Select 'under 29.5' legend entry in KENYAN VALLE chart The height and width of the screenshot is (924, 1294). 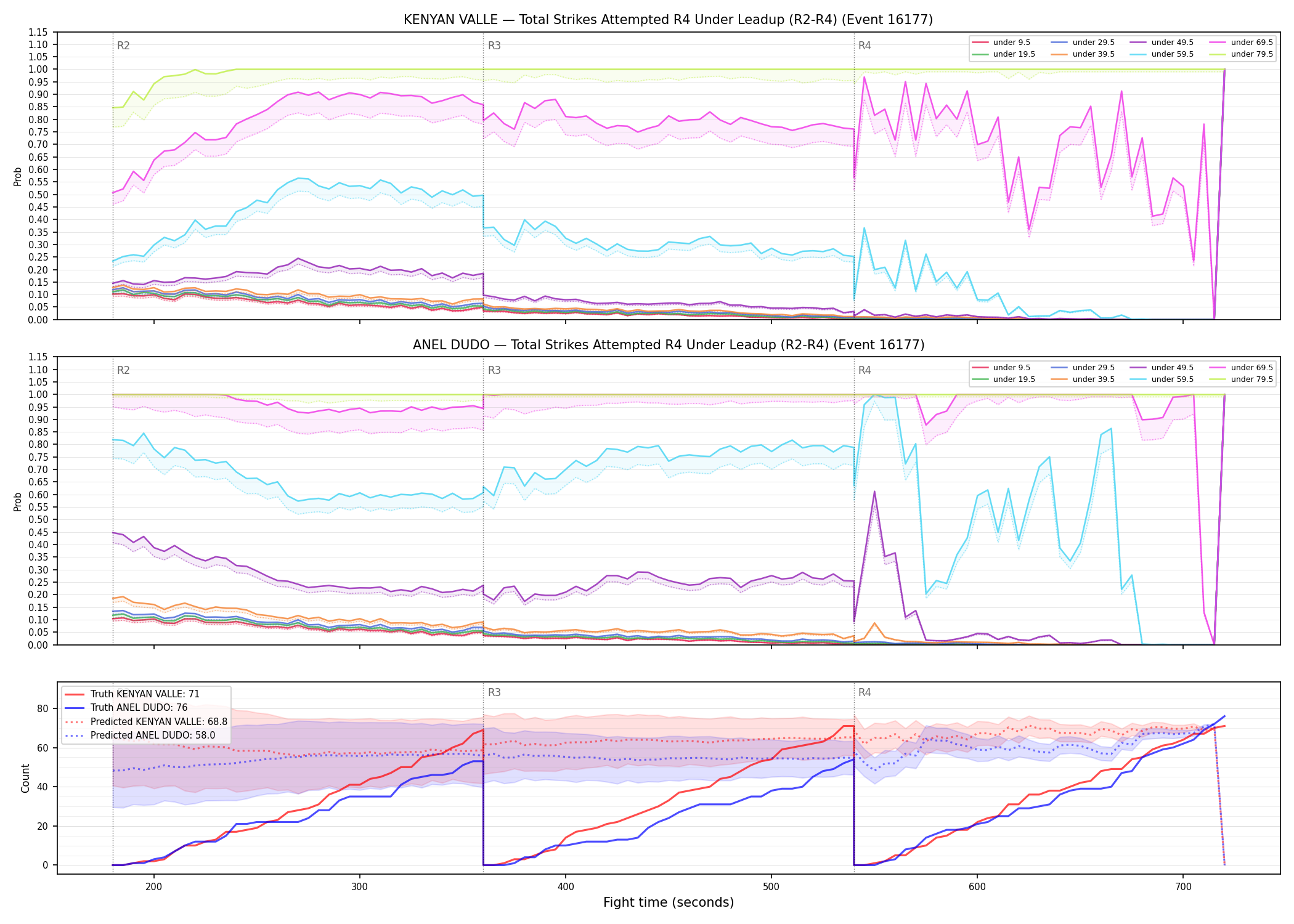pyautogui.click(x=1083, y=43)
